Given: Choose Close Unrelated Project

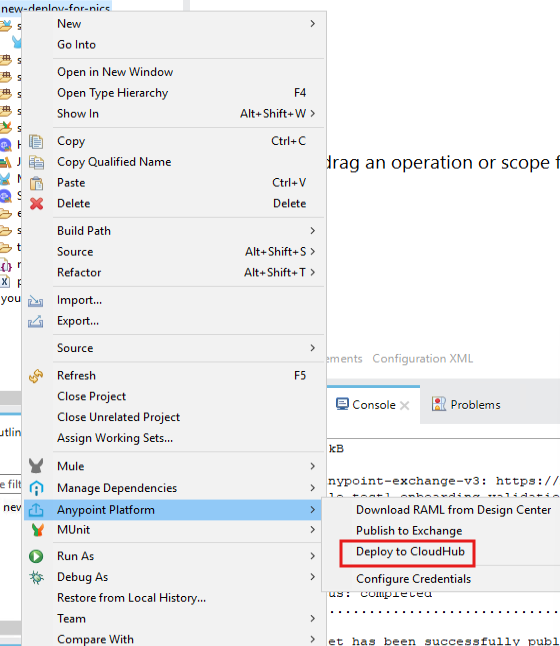Looking at the screenshot, I should 119,417.
